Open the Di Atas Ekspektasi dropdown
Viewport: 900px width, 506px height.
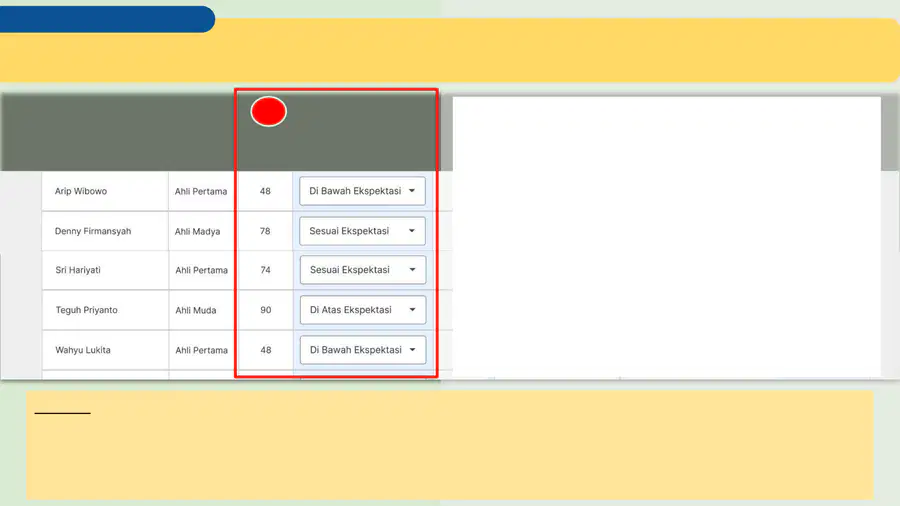click(363, 310)
